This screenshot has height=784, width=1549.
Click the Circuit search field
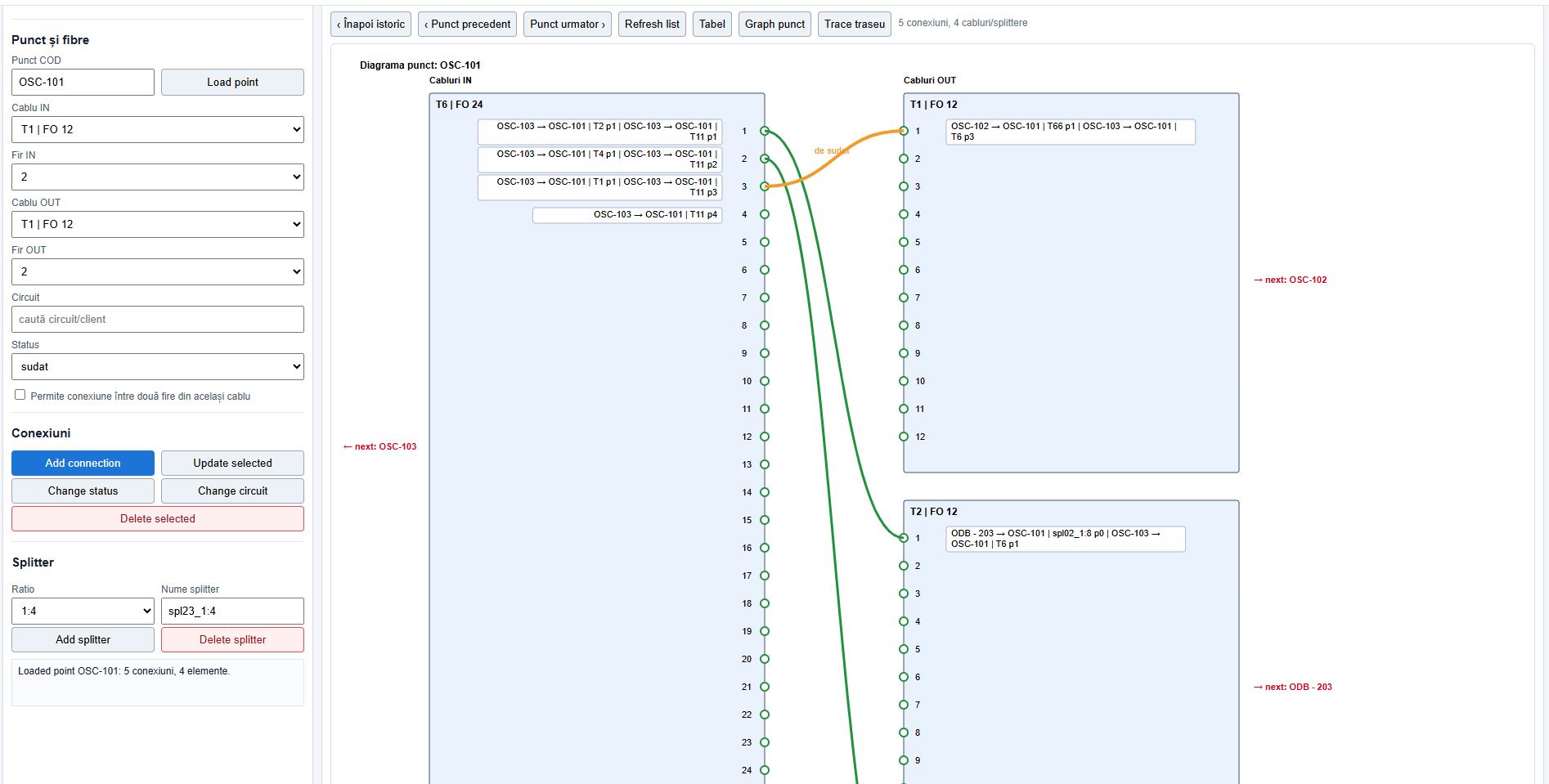click(158, 319)
